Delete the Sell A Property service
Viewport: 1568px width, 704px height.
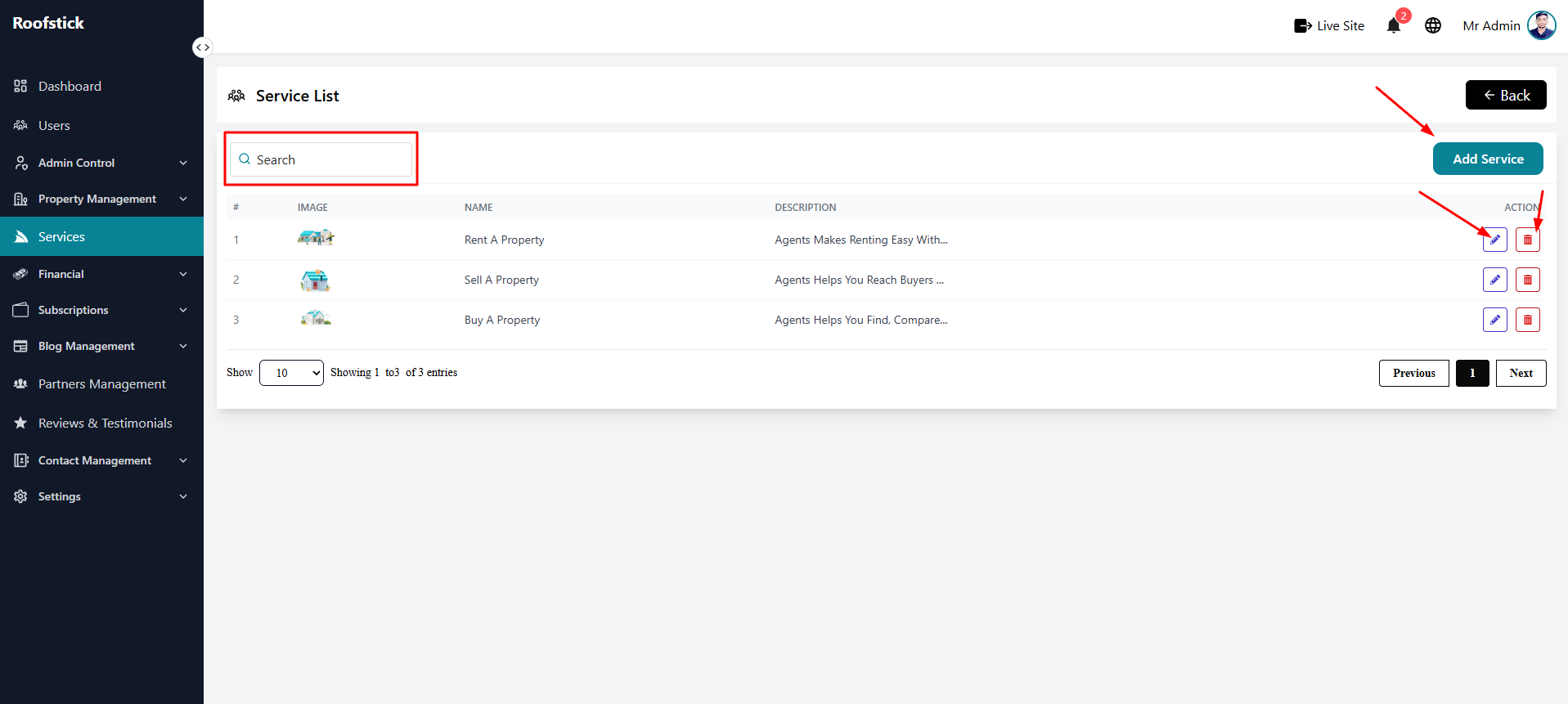pyautogui.click(x=1527, y=280)
